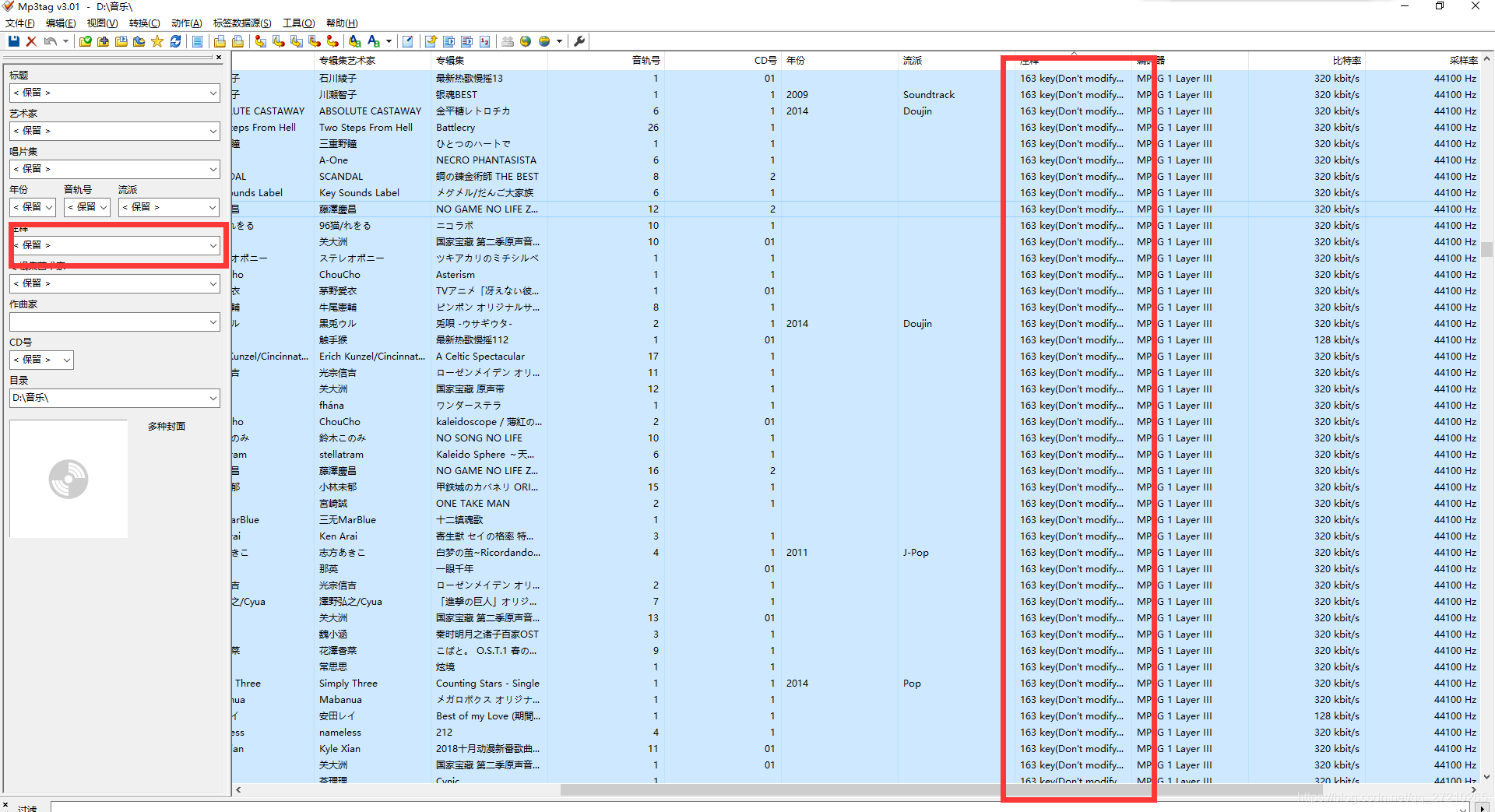Sort by the 音轨号 column header
The height and width of the screenshot is (812, 1495).
pos(606,60)
